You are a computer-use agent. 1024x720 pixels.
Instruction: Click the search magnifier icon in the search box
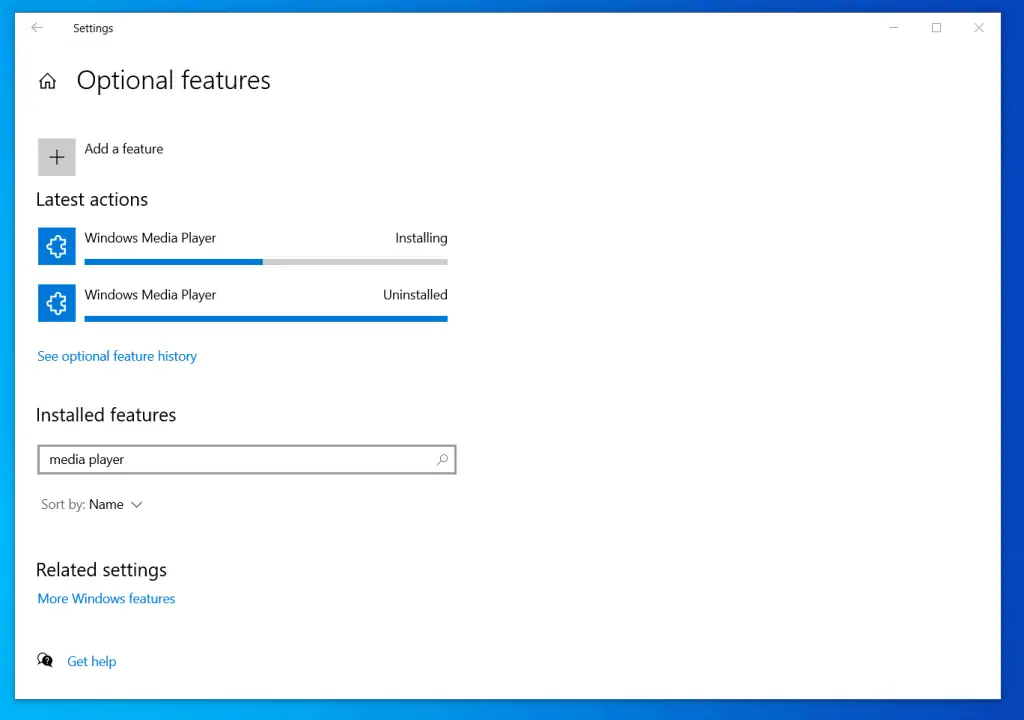(441, 459)
